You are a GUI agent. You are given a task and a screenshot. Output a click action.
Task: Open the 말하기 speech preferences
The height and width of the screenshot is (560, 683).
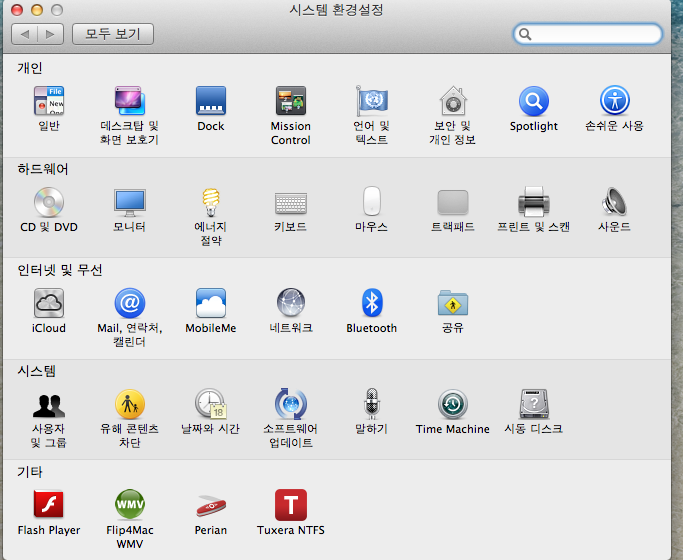pos(372,404)
